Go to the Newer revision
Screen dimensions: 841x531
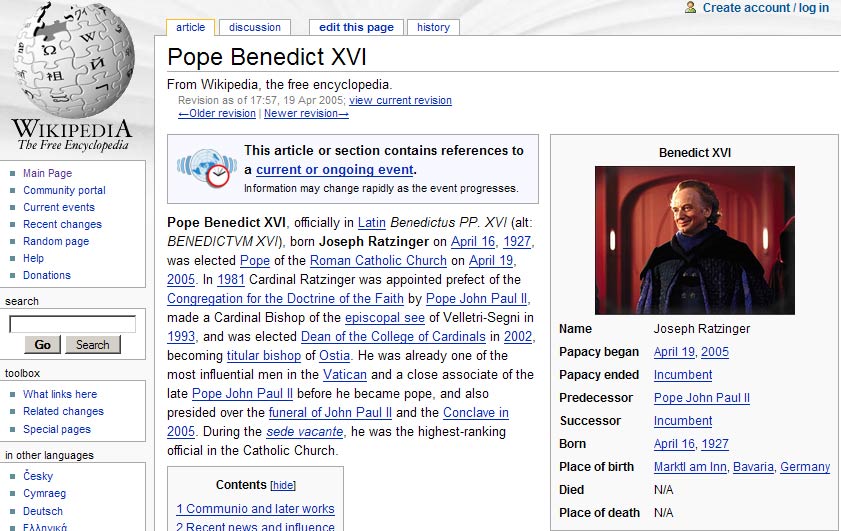click(306, 113)
